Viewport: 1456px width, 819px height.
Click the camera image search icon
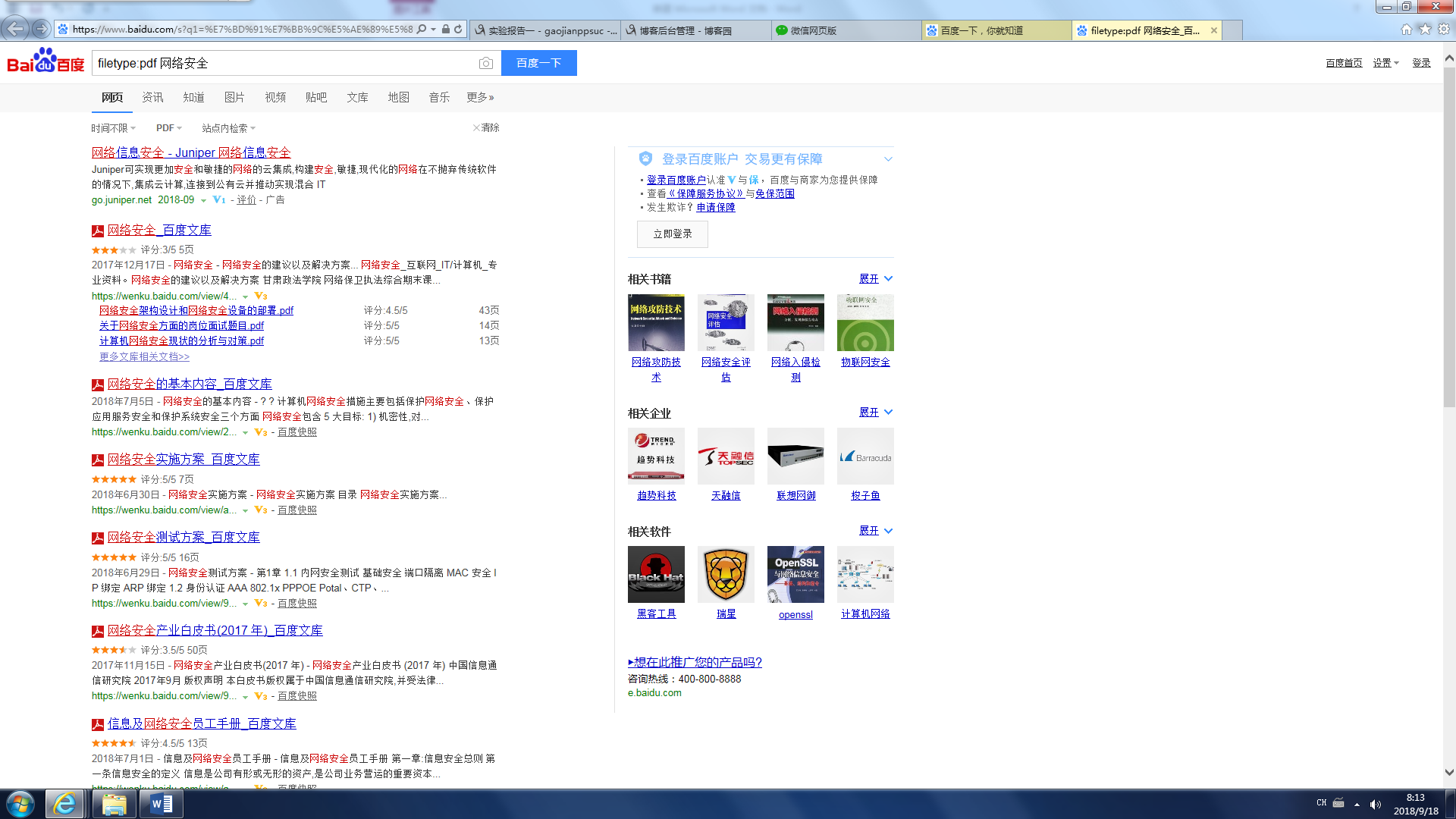[486, 64]
